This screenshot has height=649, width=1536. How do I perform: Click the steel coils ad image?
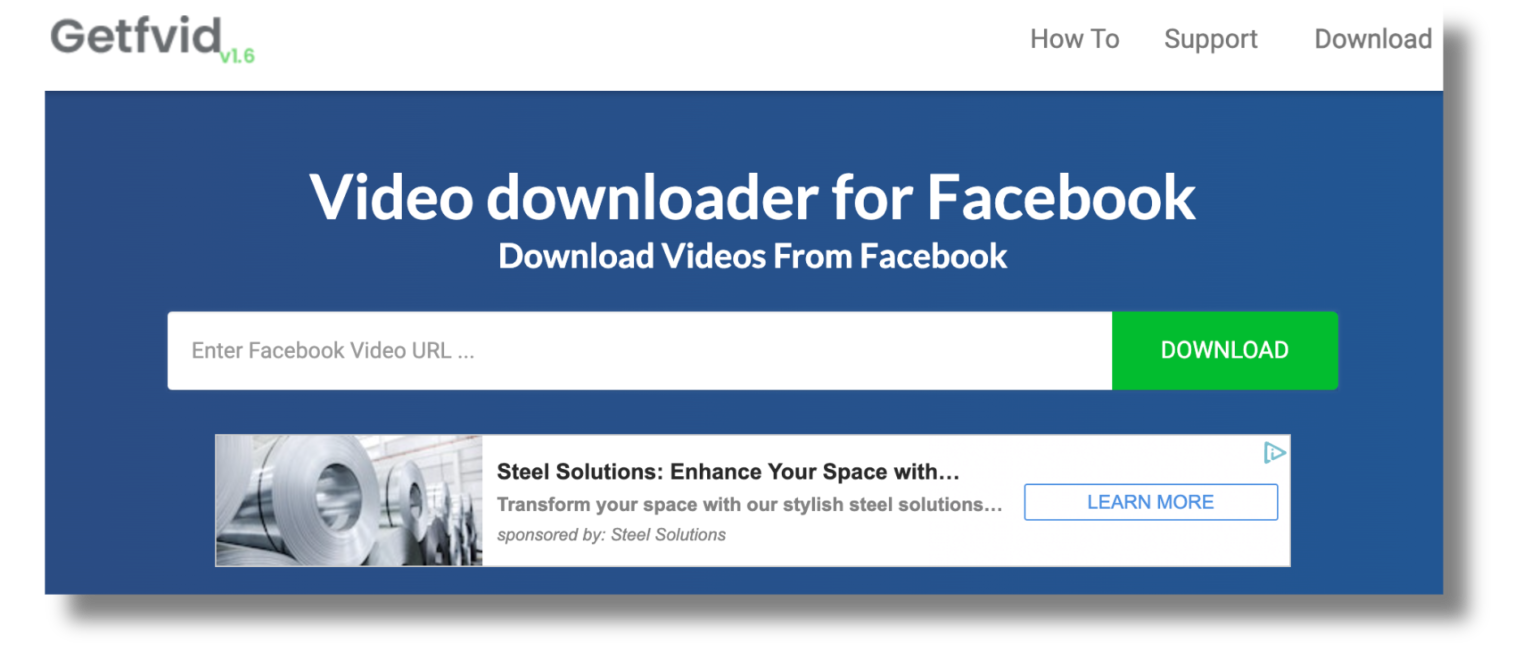click(347, 500)
